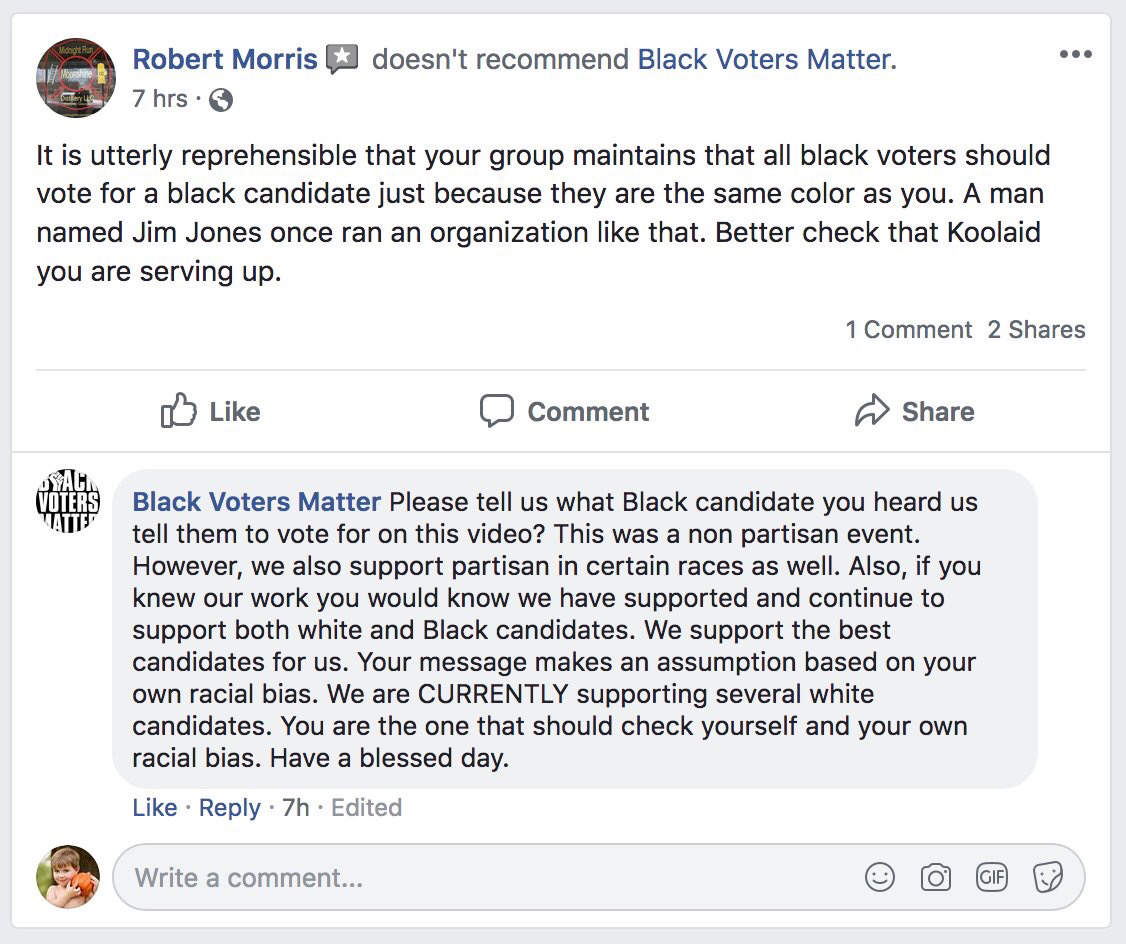Image resolution: width=1126 pixels, height=944 pixels.
Task: Open the GIF picker in comment box
Action: 992,877
